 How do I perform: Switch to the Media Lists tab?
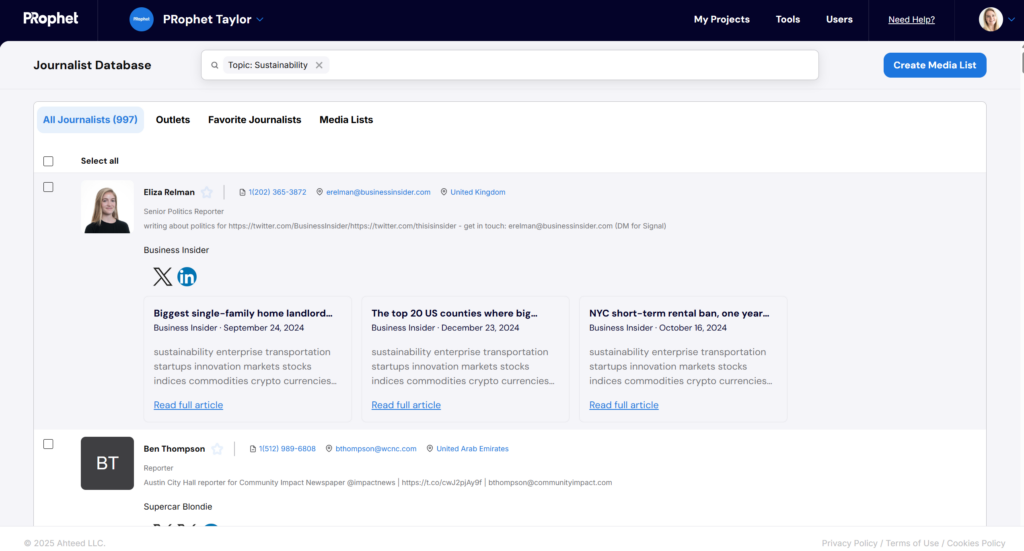tap(346, 119)
